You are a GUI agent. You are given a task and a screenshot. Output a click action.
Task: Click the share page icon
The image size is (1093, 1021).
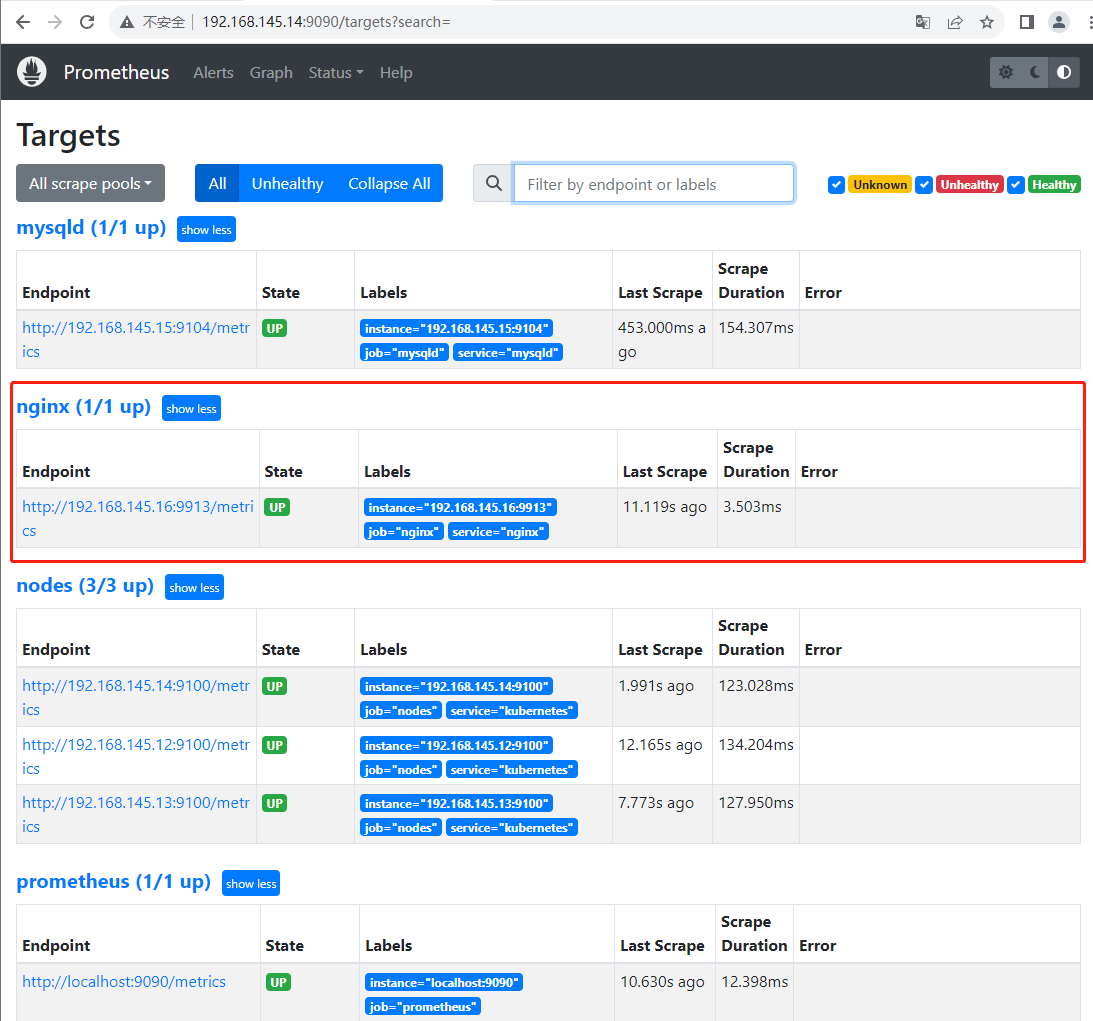click(954, 22)
